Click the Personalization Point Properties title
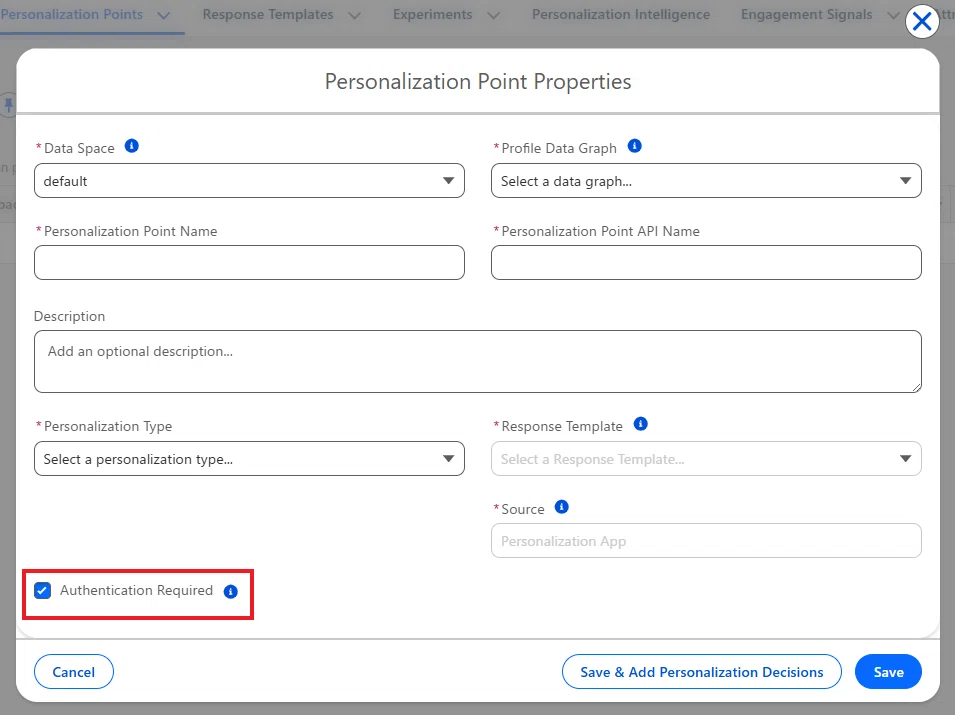This screenshot has height=715, width=955. (478, 82)
